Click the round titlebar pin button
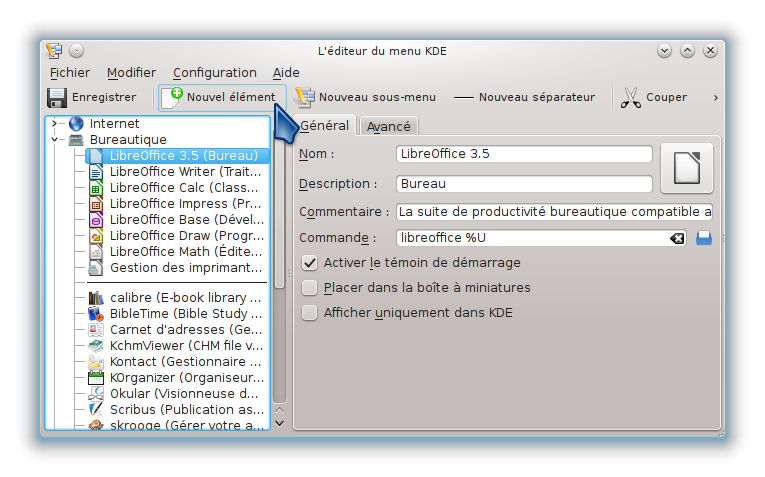This screenshot has width=765, height=477. (77, 51)
